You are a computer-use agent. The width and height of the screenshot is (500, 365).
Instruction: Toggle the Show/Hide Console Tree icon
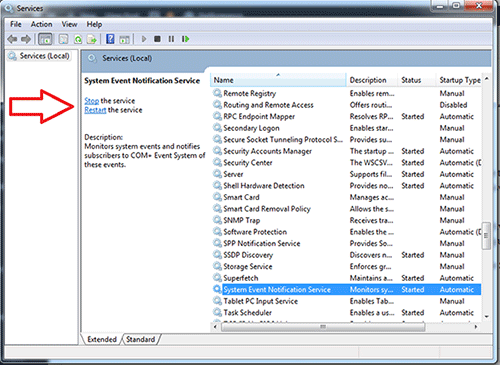(45, 39)
